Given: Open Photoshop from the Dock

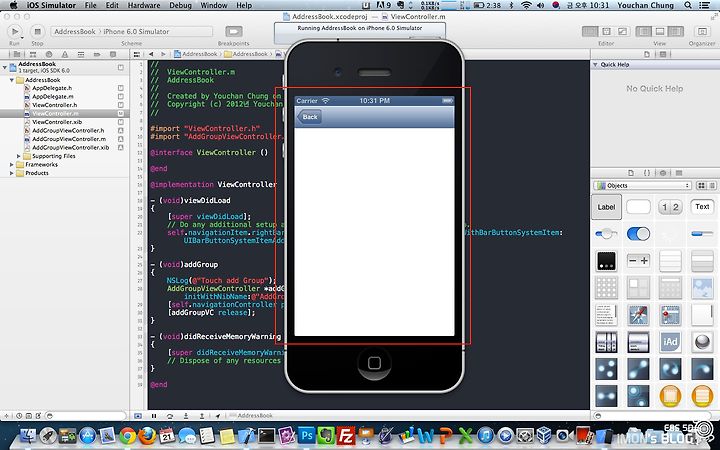Looking at the screenshot, I should tap(307, 435).
